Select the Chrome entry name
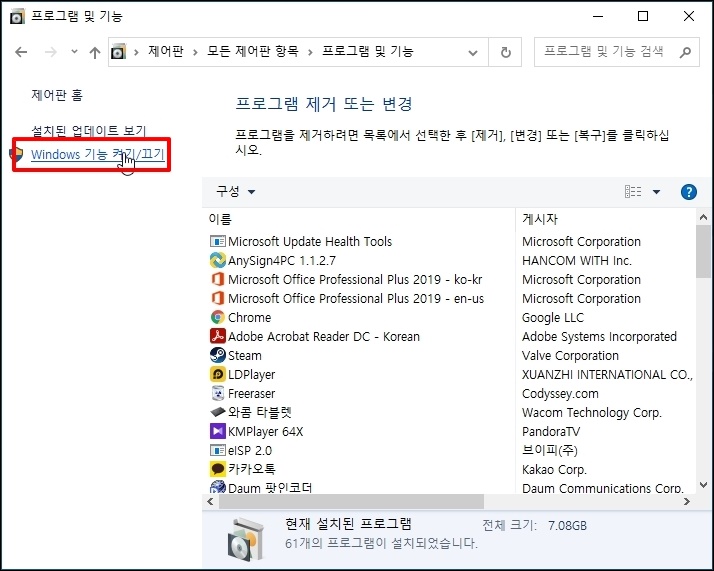 250,317
